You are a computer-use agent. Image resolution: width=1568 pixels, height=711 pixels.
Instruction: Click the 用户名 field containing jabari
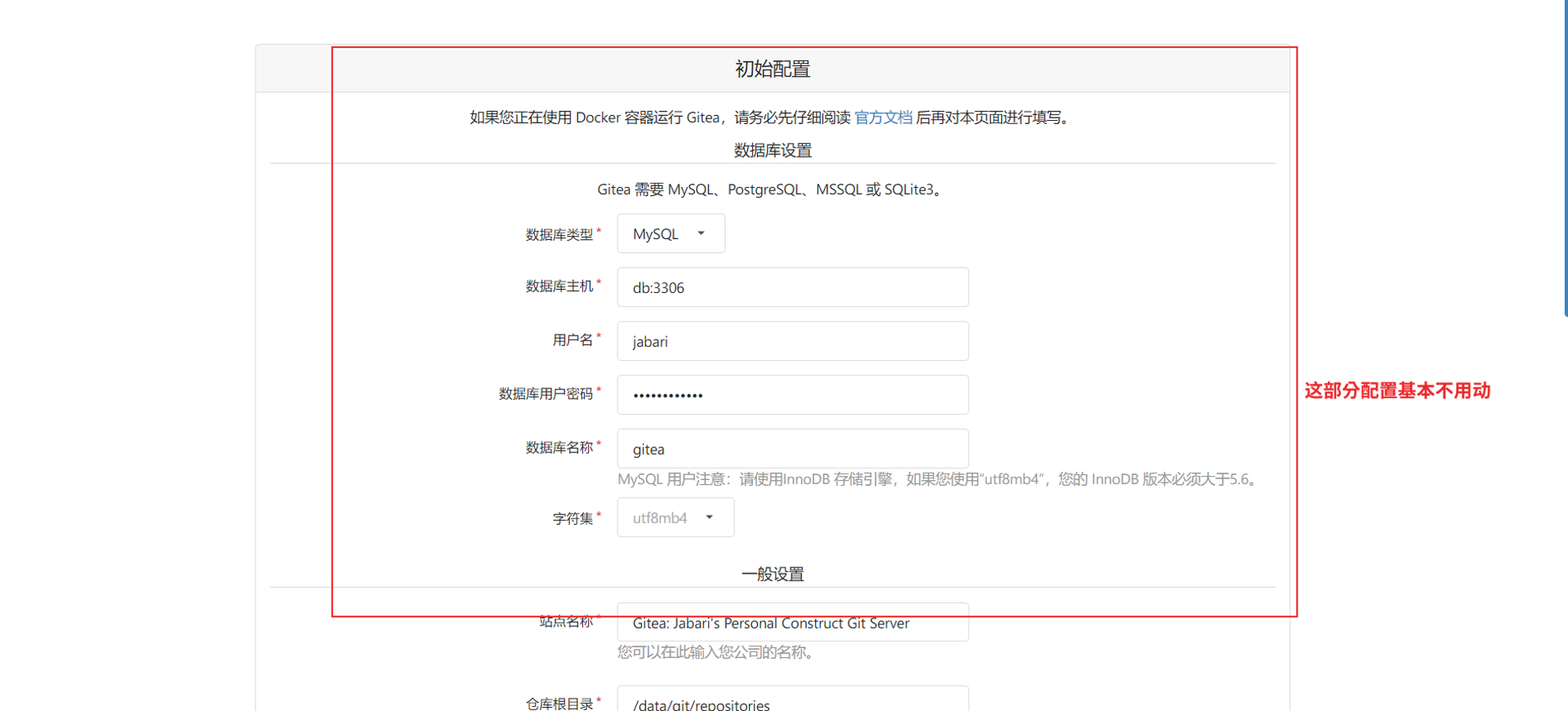792,341
